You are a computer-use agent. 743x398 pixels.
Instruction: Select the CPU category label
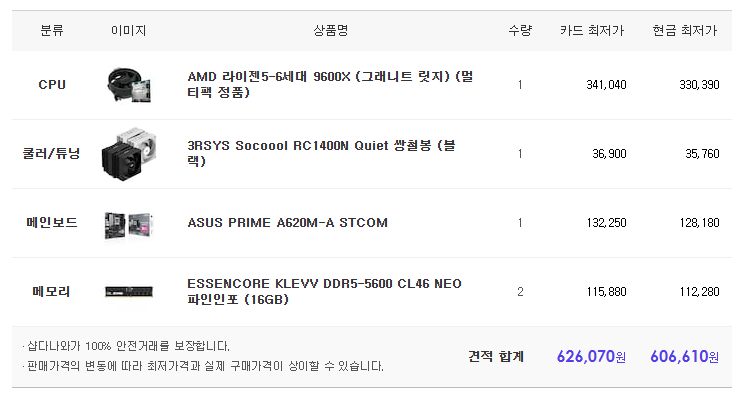(x=52, y=85)
